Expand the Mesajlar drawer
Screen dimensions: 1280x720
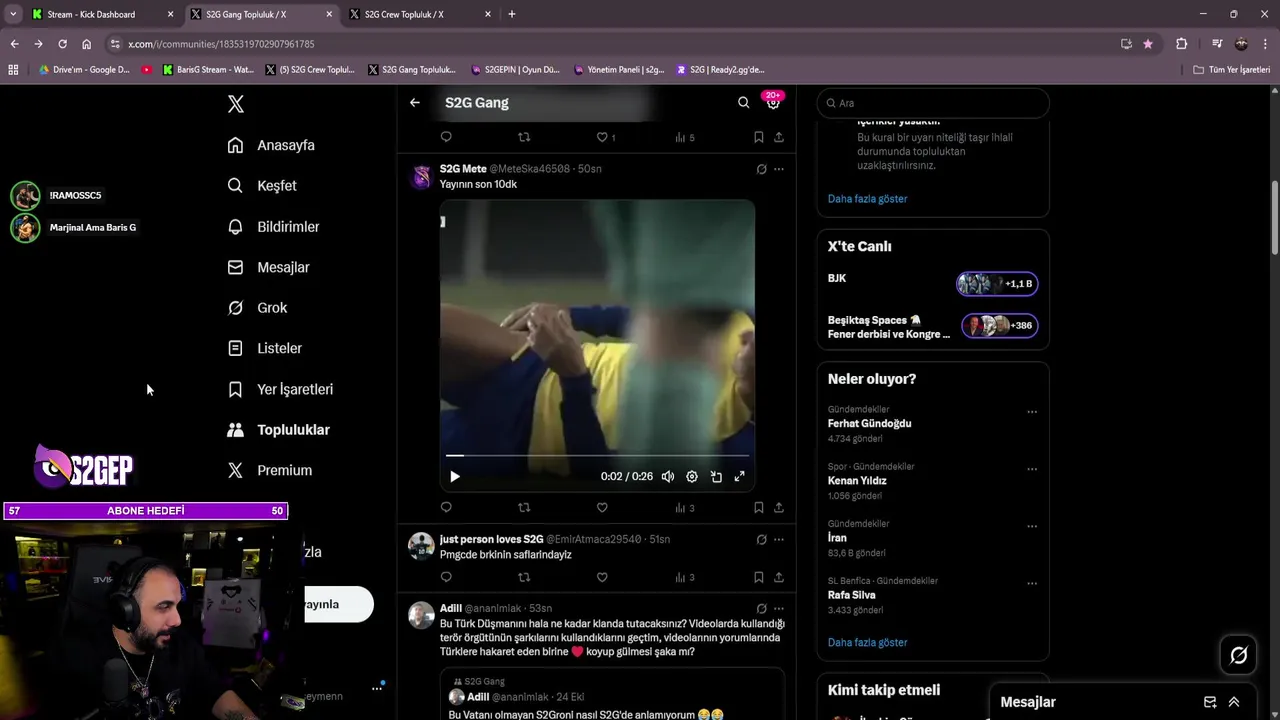click(1234, 702)
